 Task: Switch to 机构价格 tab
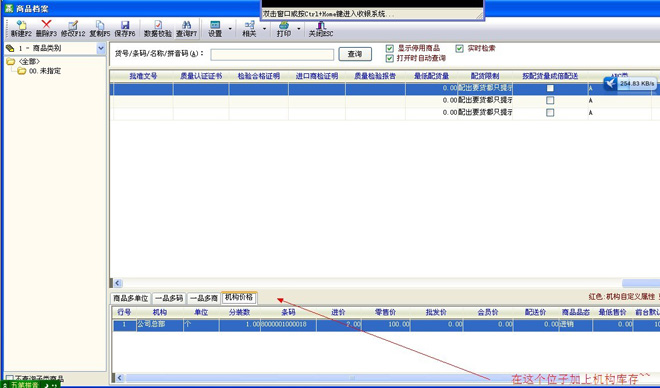click(239, 298)
